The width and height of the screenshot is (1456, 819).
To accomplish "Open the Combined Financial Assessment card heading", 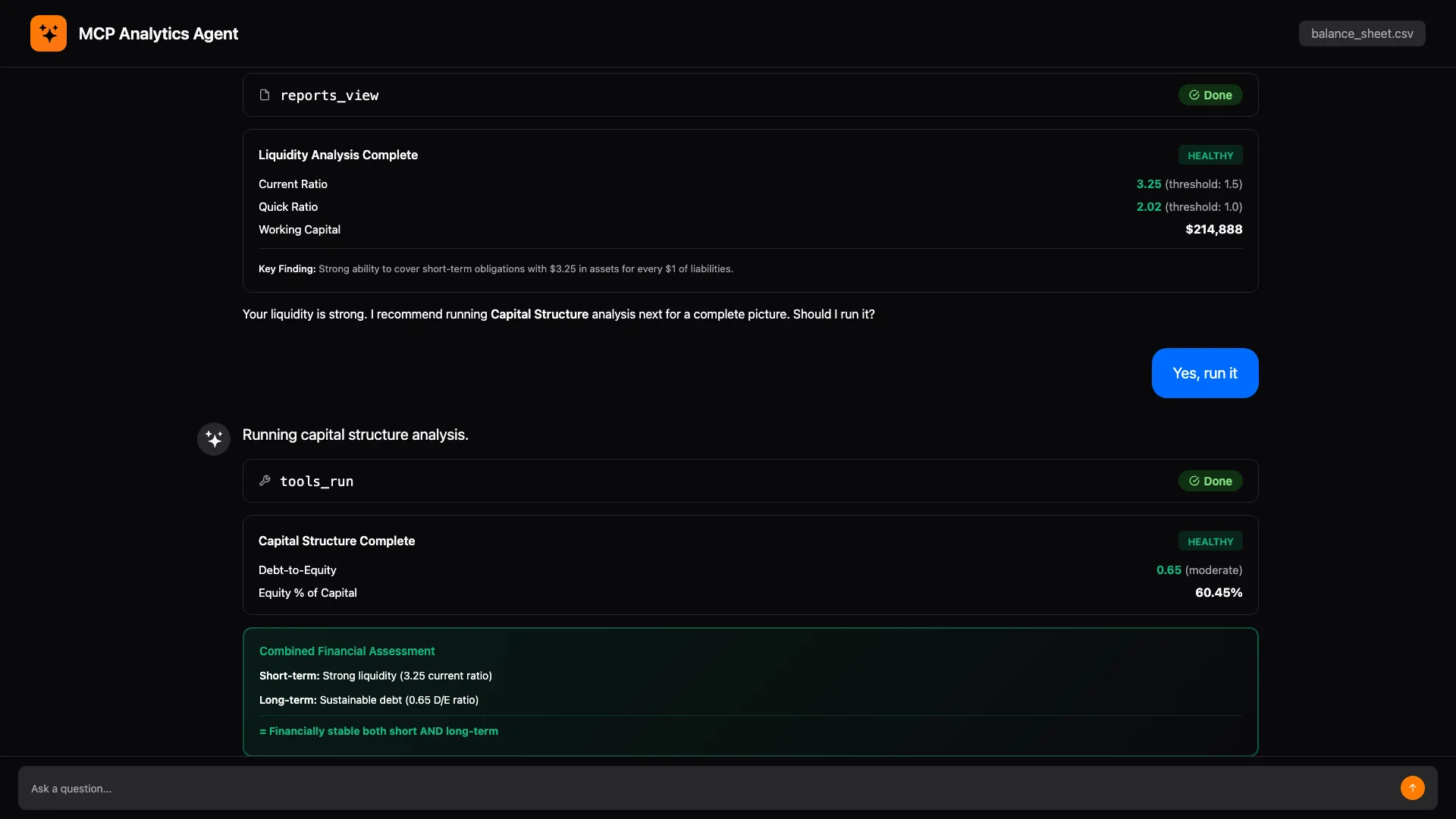I will pyautogui.click(x=347, y=651).
